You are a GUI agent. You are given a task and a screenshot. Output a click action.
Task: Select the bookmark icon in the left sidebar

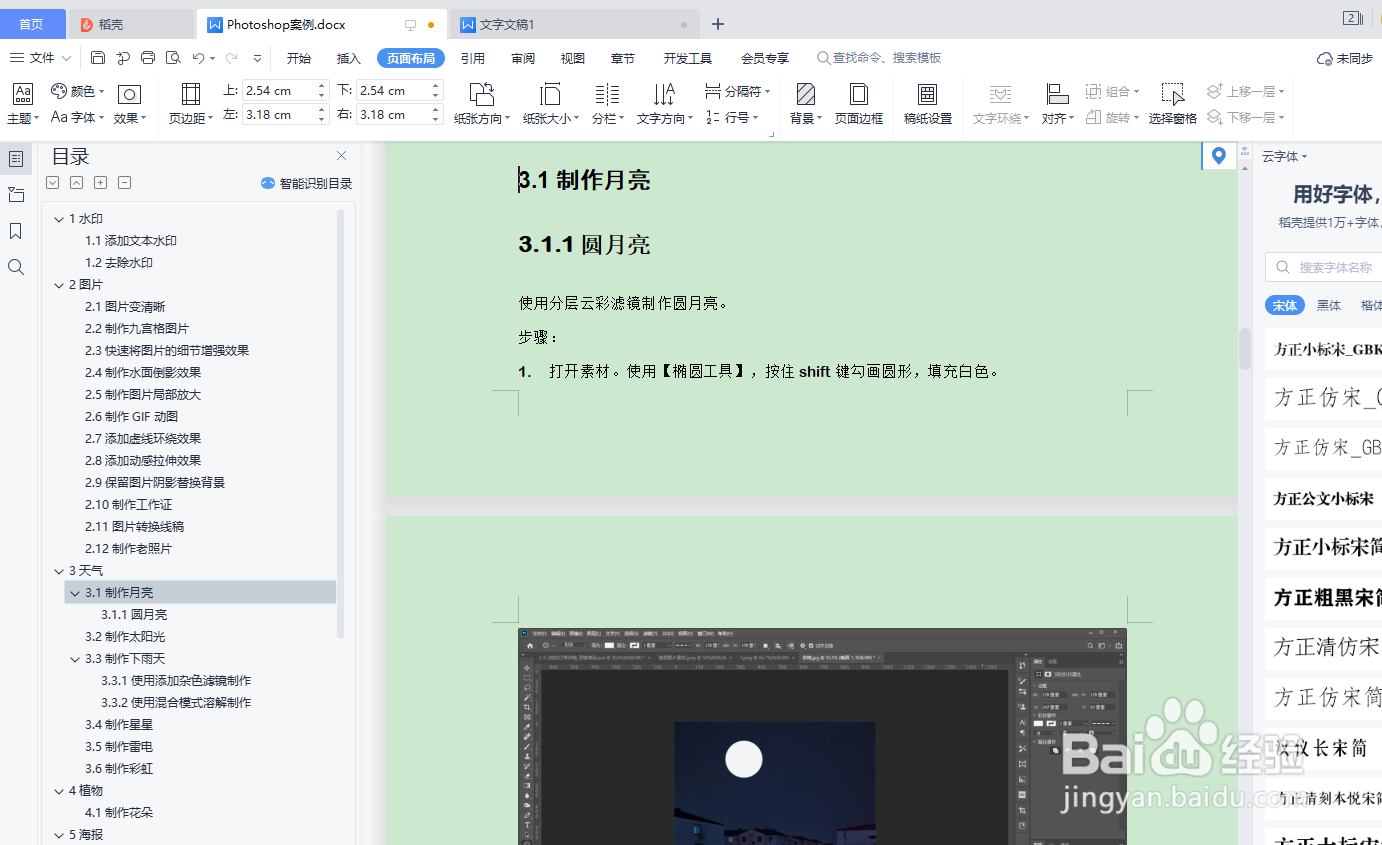15,230
